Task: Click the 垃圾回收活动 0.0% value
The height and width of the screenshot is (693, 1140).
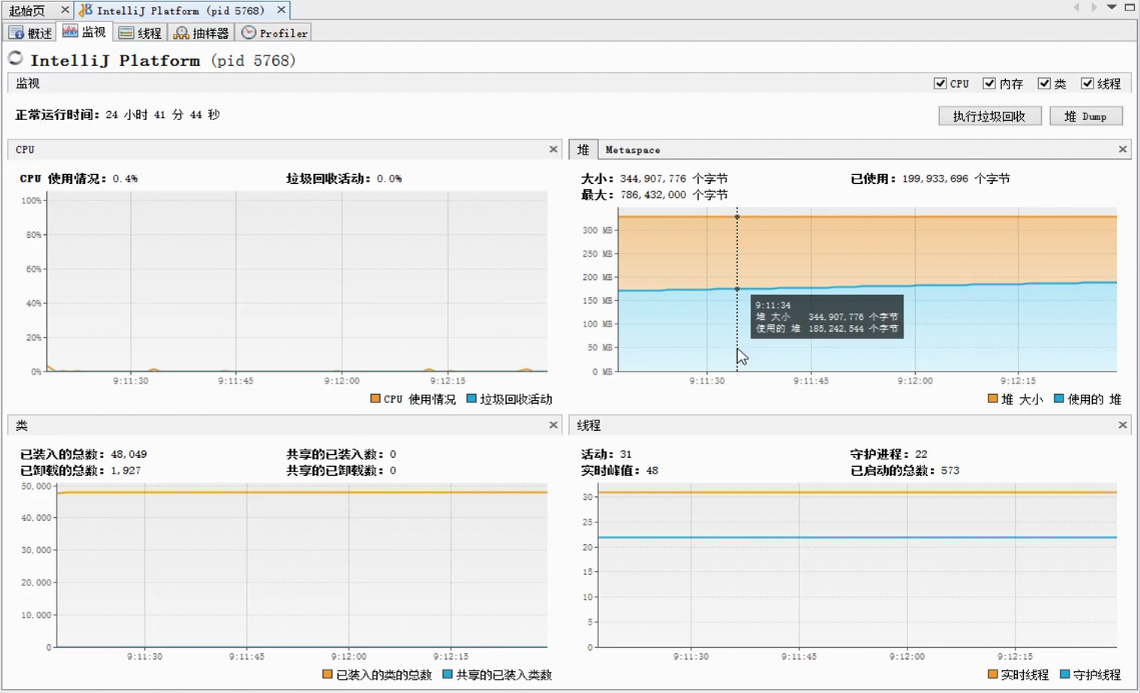Action: (389, 178)
